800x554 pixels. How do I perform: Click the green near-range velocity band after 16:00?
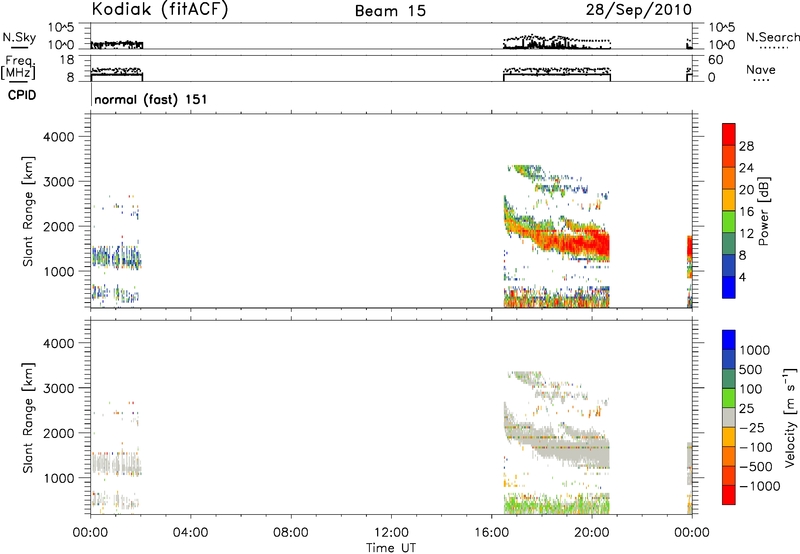click(556, 505)
